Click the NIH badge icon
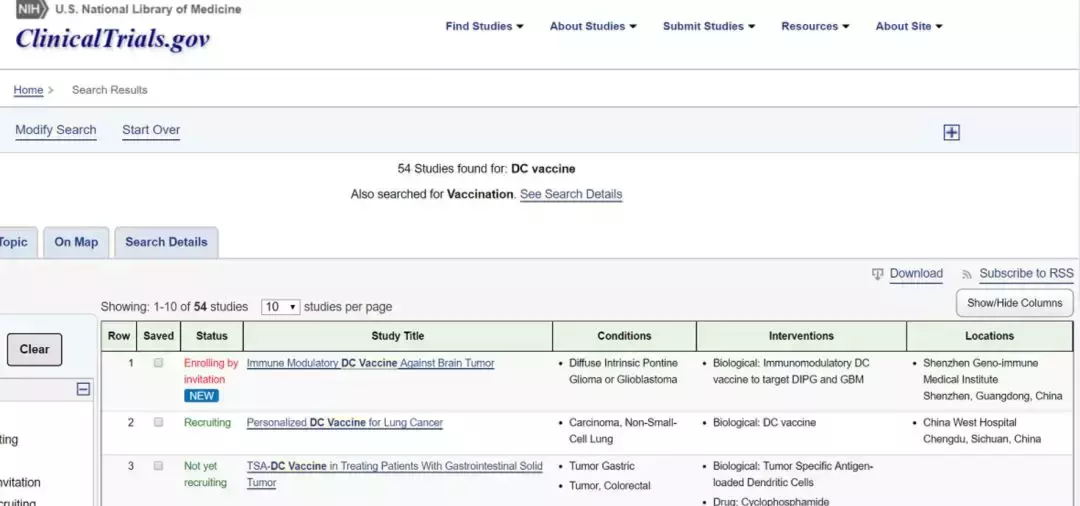 32,9
